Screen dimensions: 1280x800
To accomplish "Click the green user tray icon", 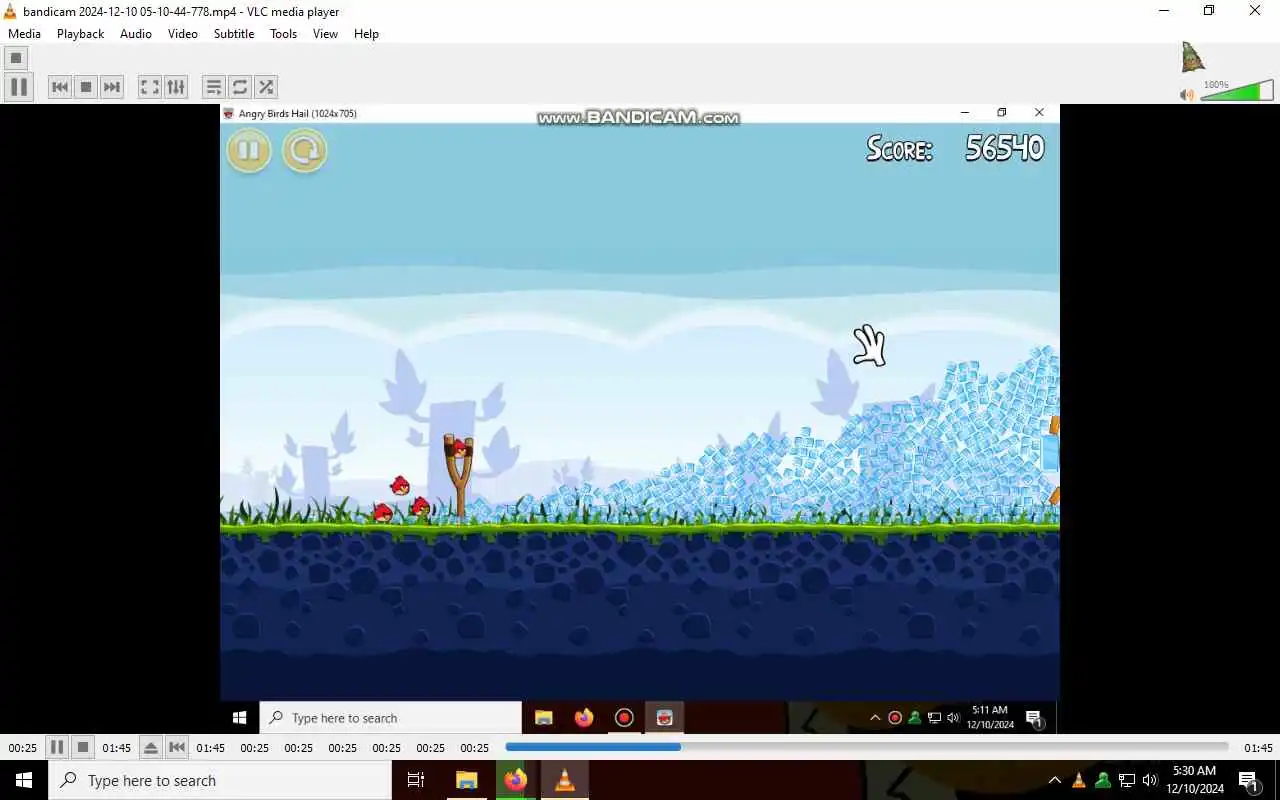I will coord(1102,780).
